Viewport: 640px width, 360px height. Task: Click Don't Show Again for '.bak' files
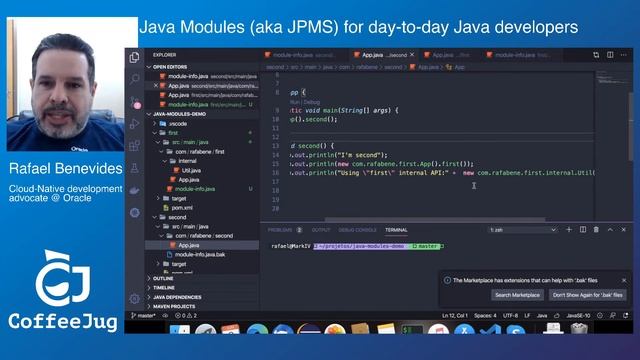[x=587, y=295]
